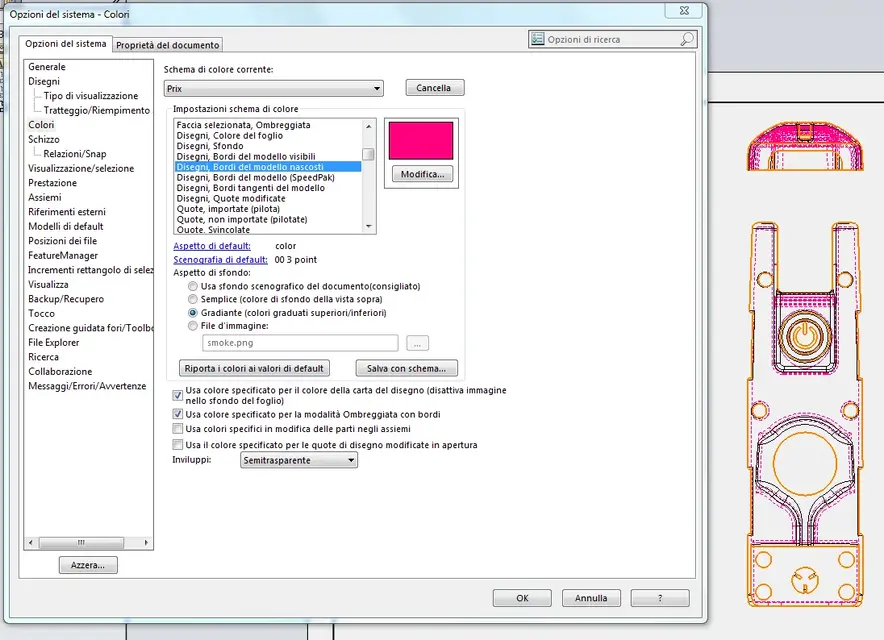The height and width of the screenshot is (640, 884).
Task: Select Modelli di default category
Action: (x=66, y=226)
